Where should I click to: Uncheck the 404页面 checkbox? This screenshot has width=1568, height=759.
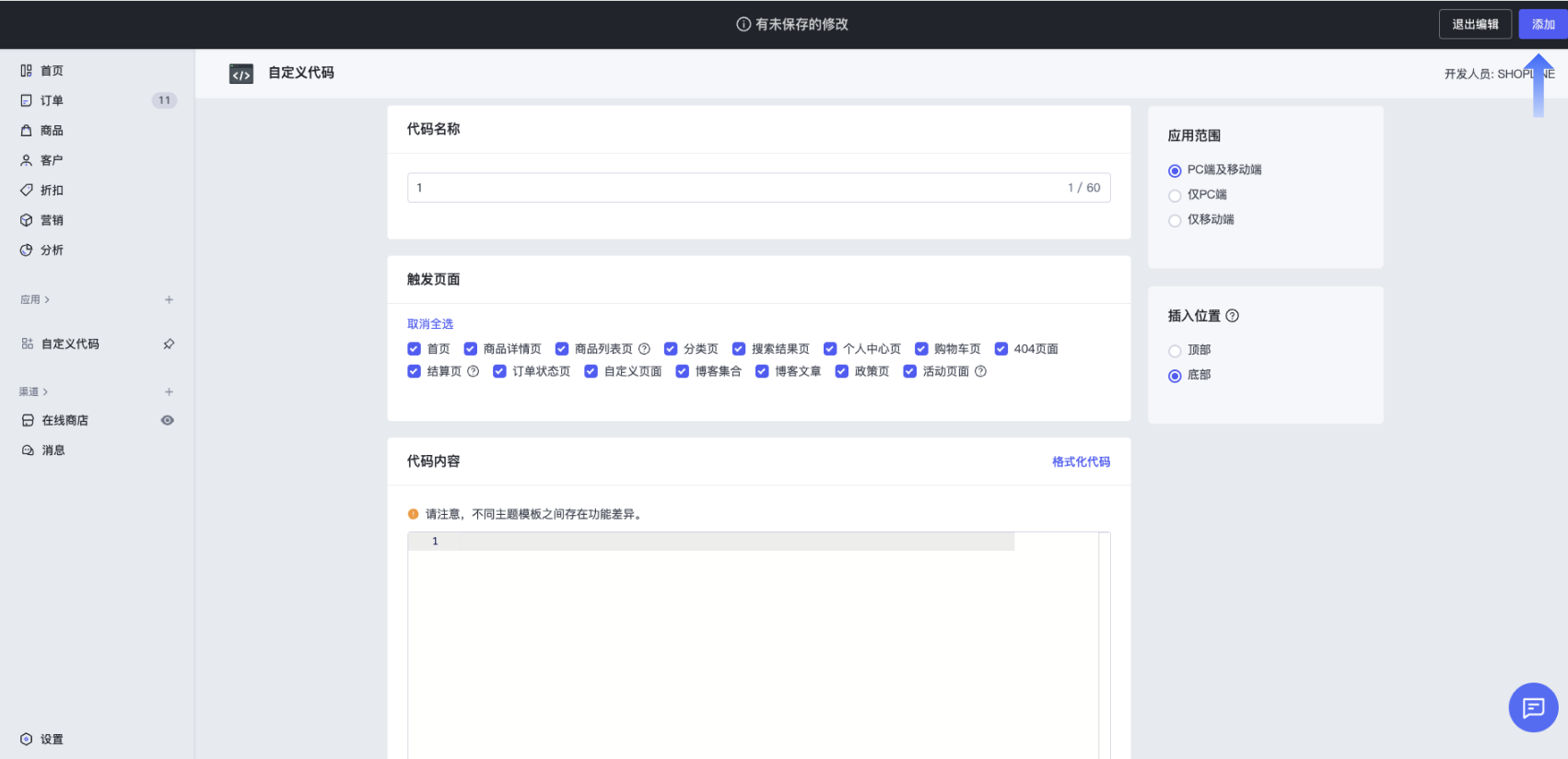pyautogui.click(x=1001, y=349)
